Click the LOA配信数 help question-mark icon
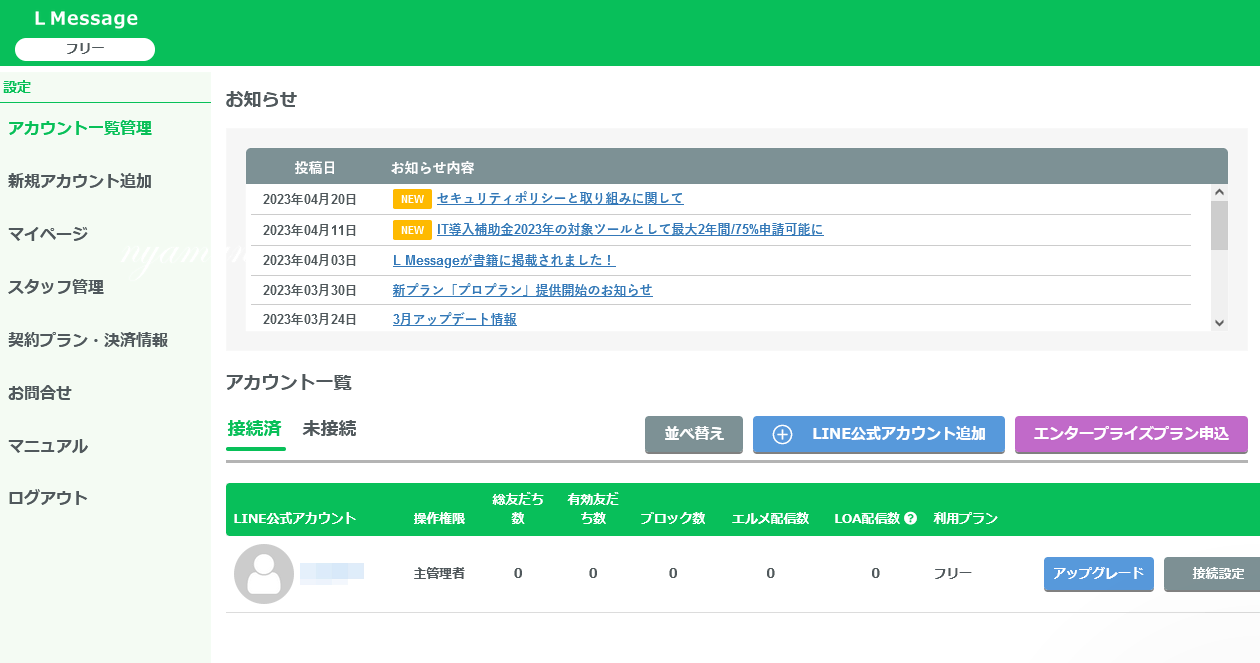Image resolution: width=1260 pixels, height=663 pixels. [x=910, y=519]
